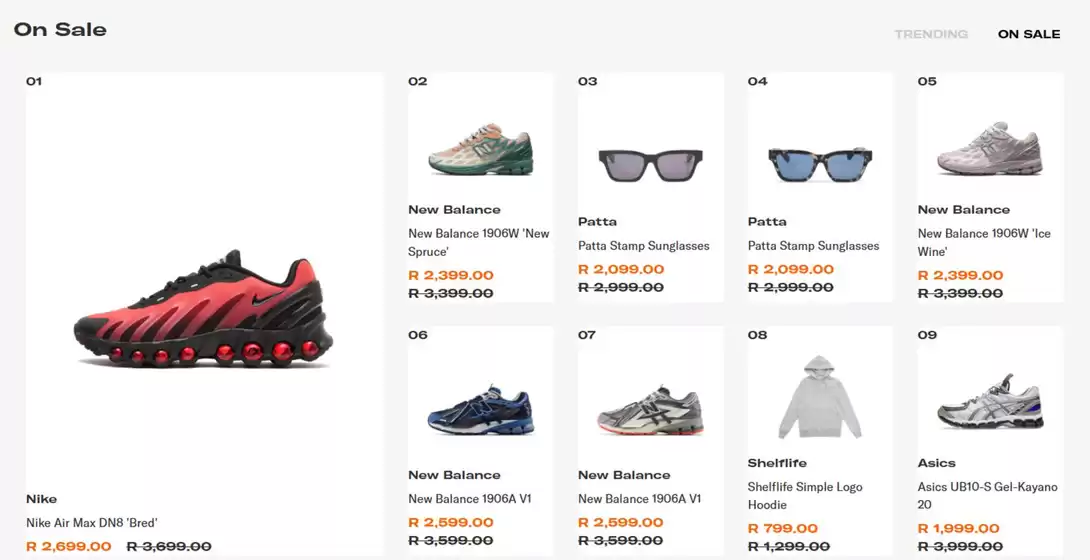The height and width of the screenshot is (560, 1090).
Task: Click the New Balance 1906W 'Ice Wine' shoe image
Action: (990, 149)
